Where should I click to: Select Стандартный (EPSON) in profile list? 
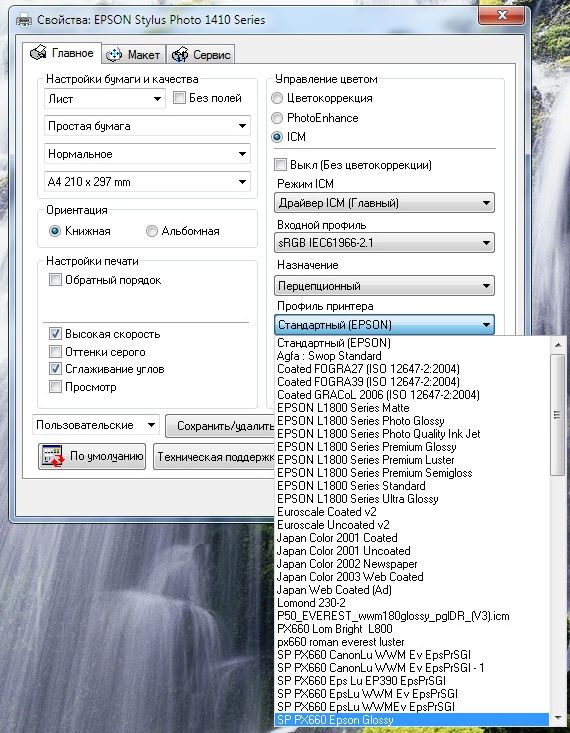[x=412, y=343]
